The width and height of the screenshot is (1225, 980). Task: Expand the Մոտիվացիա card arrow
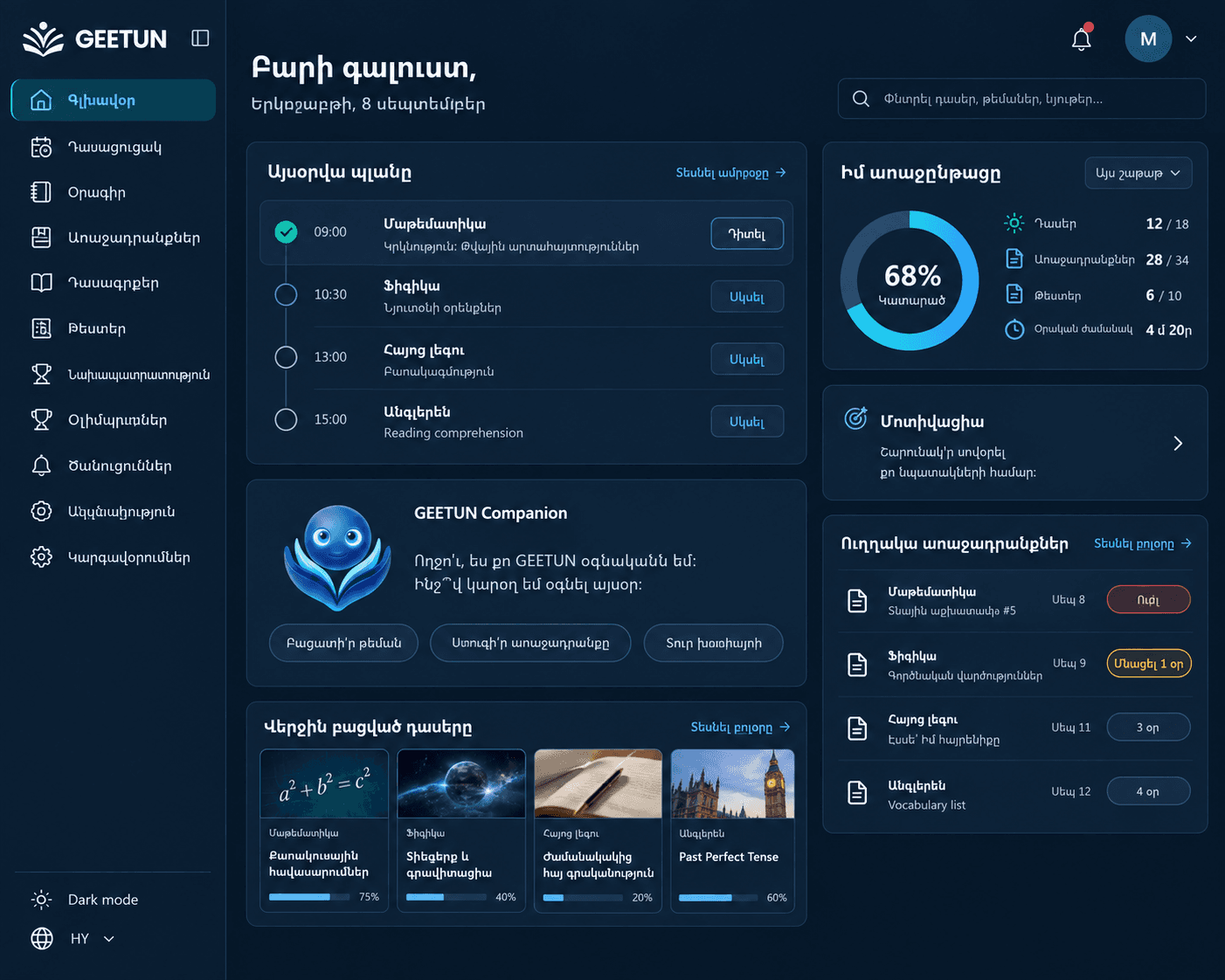coord(1178,444)
